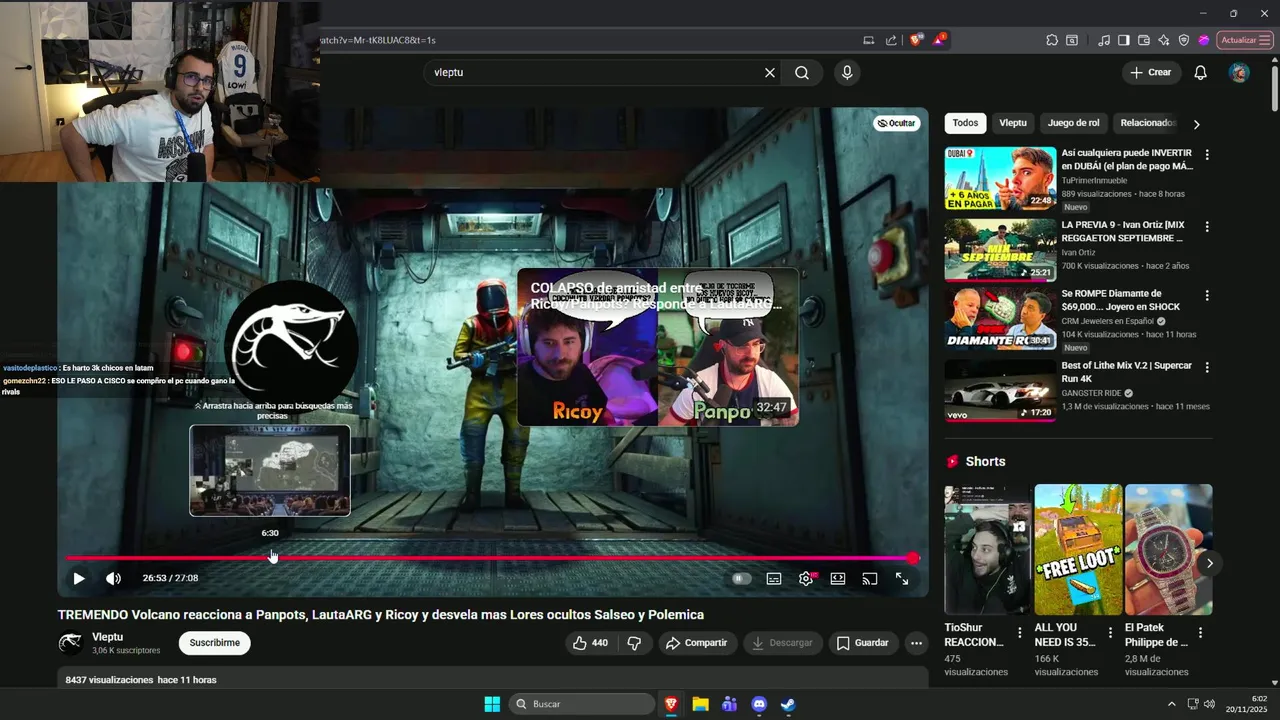The width and height of the screenshot is (1280, 720).
Task: Open options for LA PREVIA 9 video
Action: 1207,227
